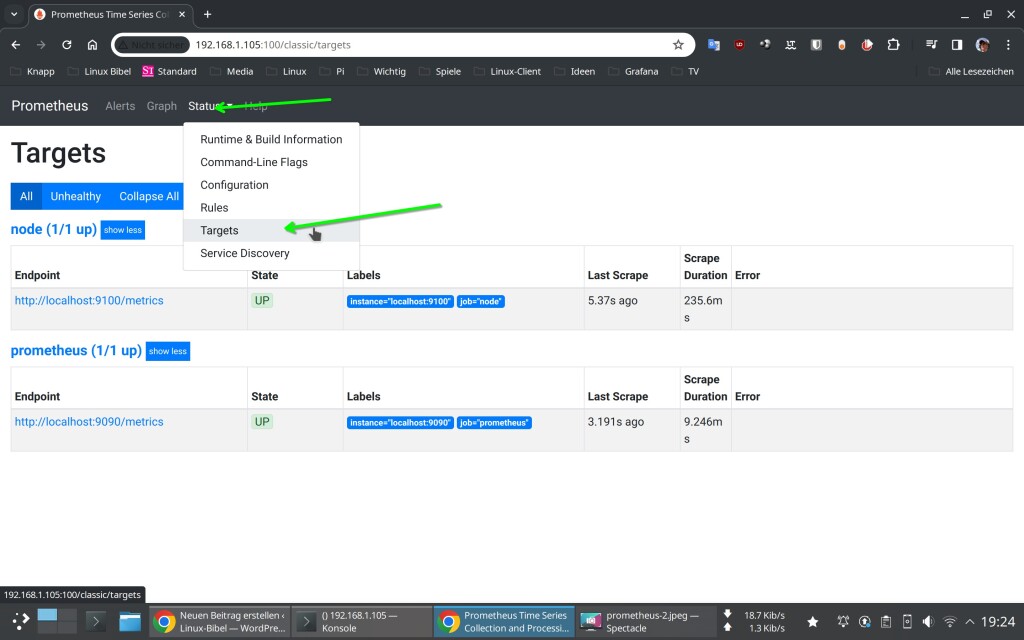
Task: Open Configuration from the Status menu
Action: coord(271,185)
